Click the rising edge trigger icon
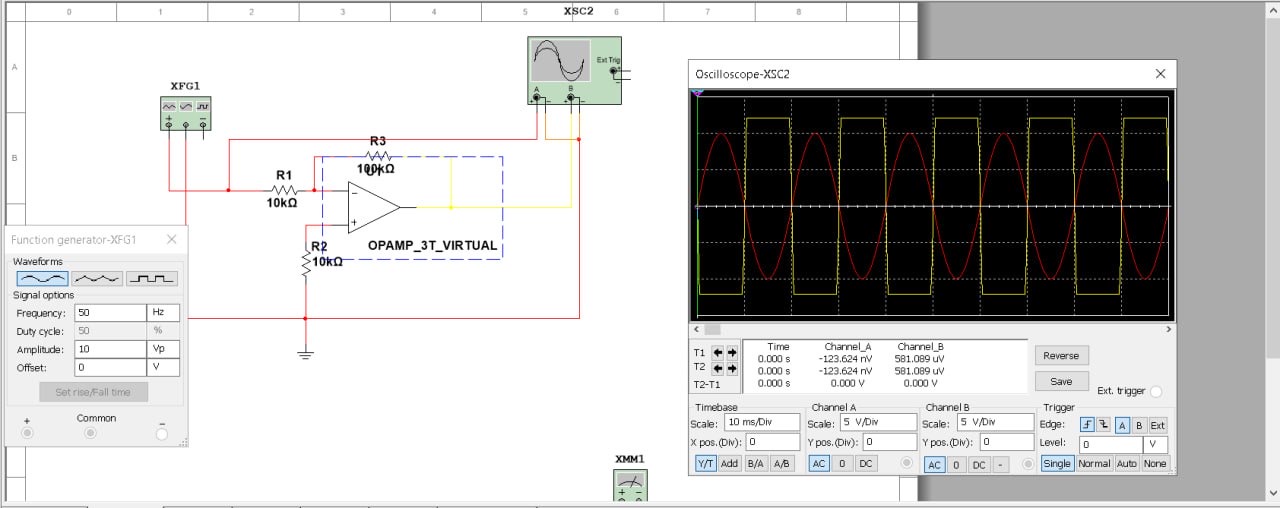 1087,424
